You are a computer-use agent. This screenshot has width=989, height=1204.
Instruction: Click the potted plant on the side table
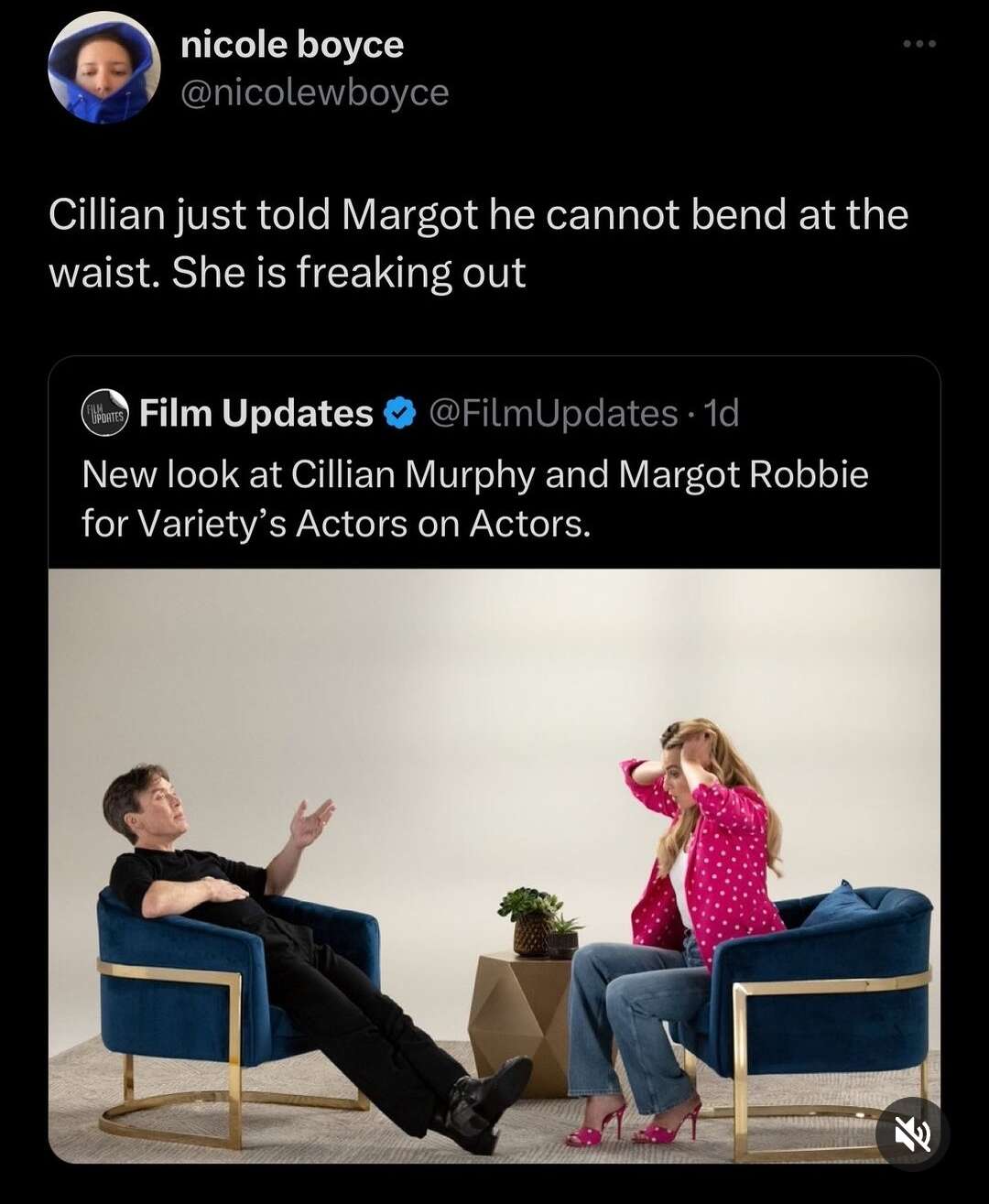coord(538,922)
